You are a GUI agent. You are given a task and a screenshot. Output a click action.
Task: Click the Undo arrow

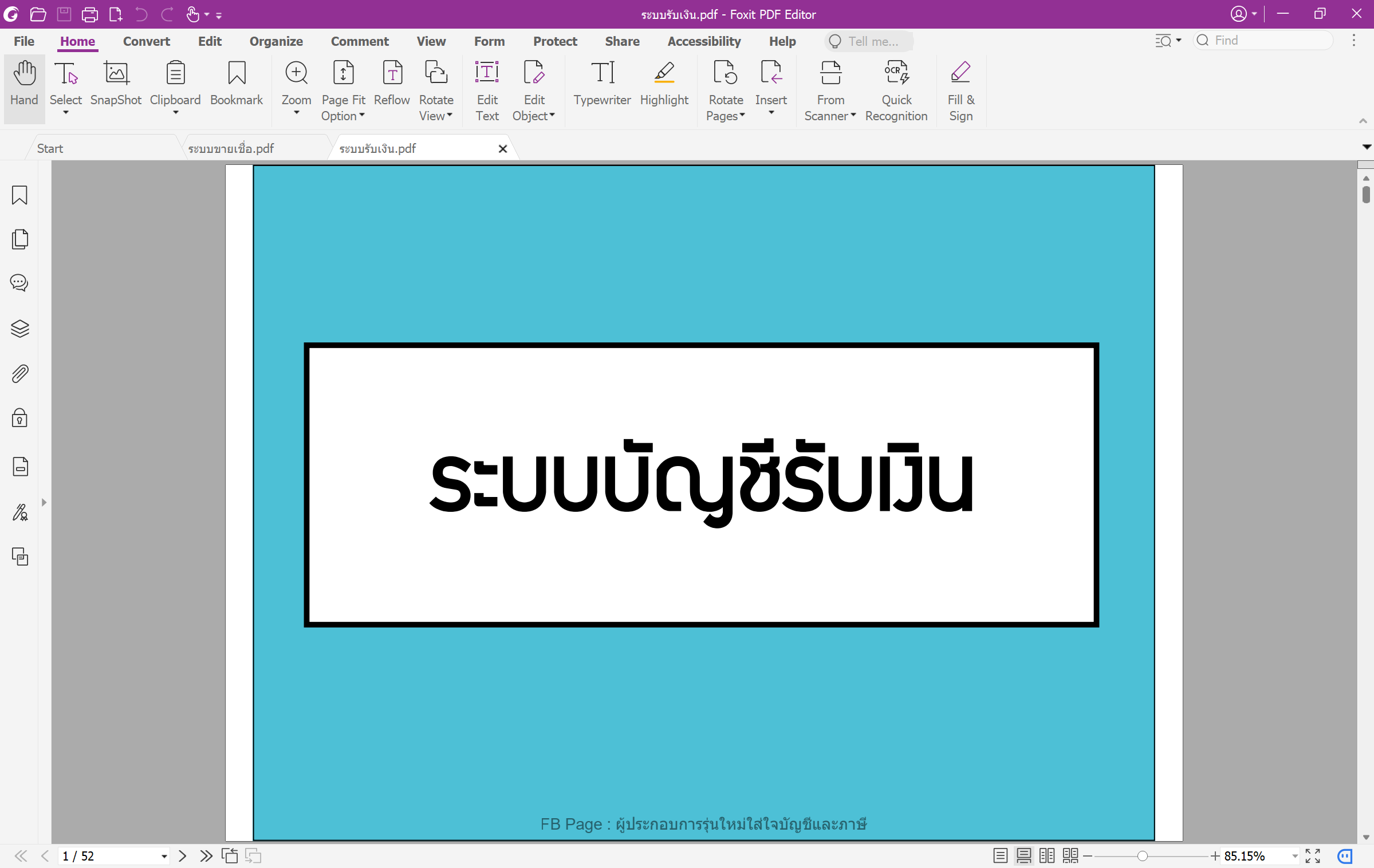point(141,14)
